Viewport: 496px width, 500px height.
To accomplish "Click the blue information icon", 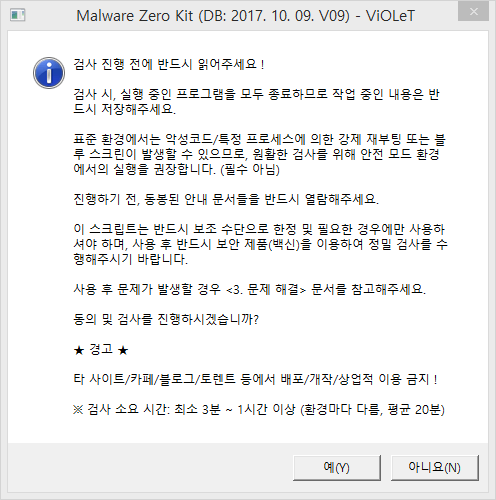I will [49, 73].
